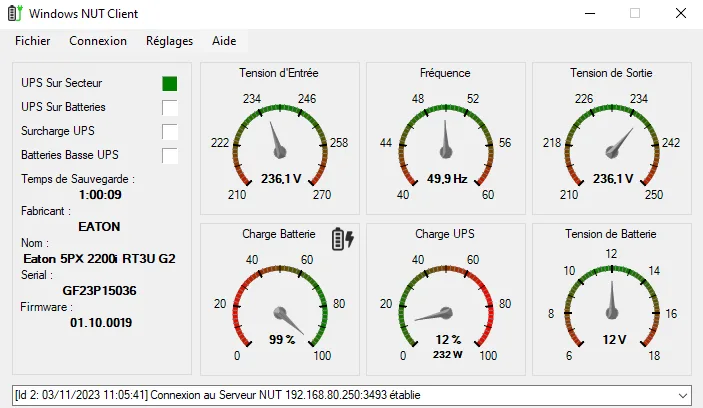Click the Surcharge UPS label
This screenshot has width=703, height=408.
pyautogui.click(x=58, y=131)
